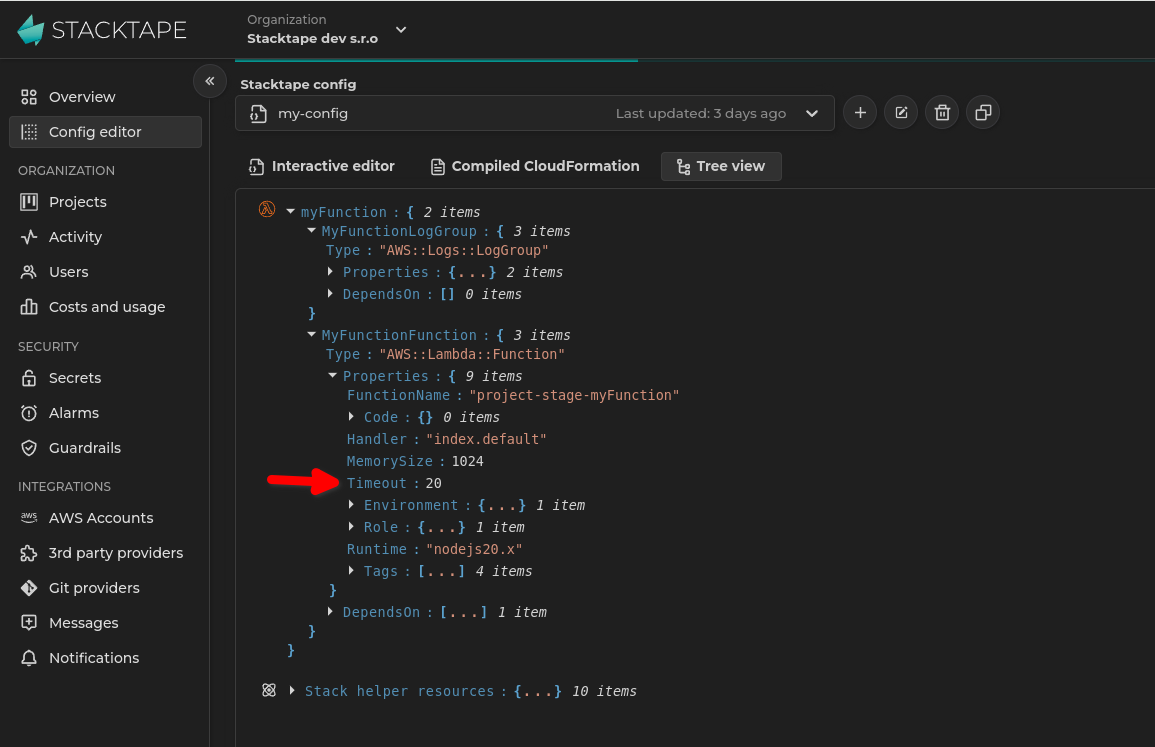Click the AWS logo icon
The height and width of the screenshot is (747, 1155).
click(29, 517)
